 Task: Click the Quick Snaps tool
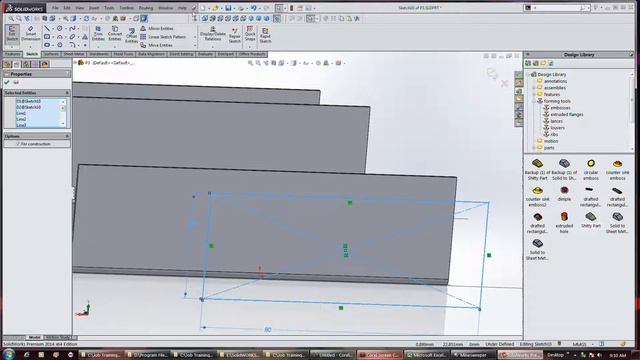[x=250, y=33]
